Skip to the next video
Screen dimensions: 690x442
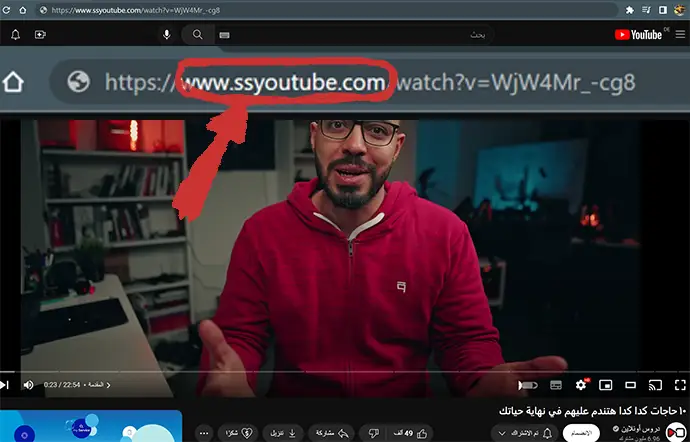tap(4, 385)
